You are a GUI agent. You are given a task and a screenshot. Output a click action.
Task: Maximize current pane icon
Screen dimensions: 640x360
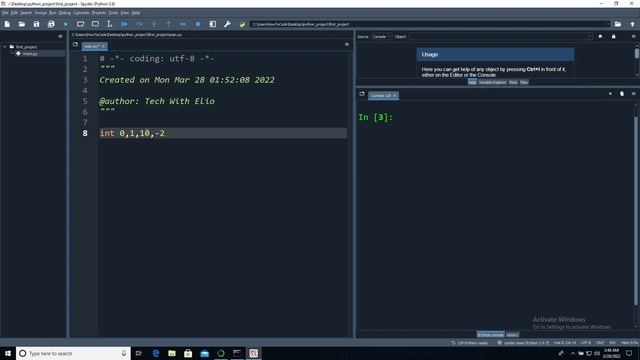pyautogui.click(x=213, y=24)
